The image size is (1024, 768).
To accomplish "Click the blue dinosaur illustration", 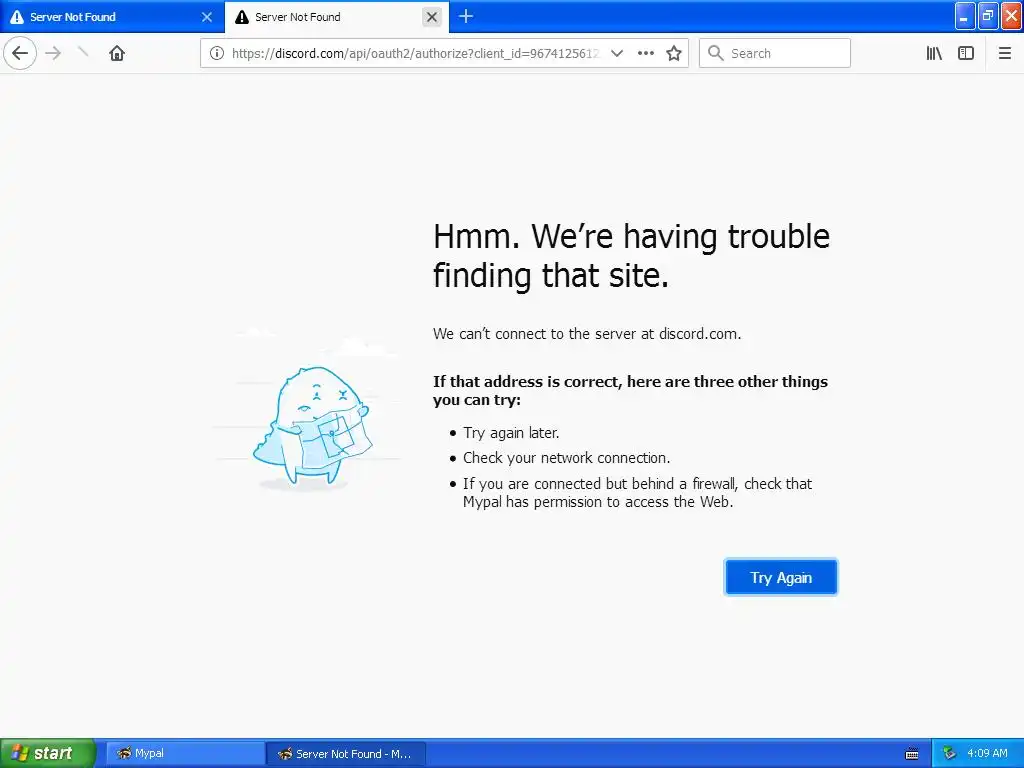I will pos(312,426).
